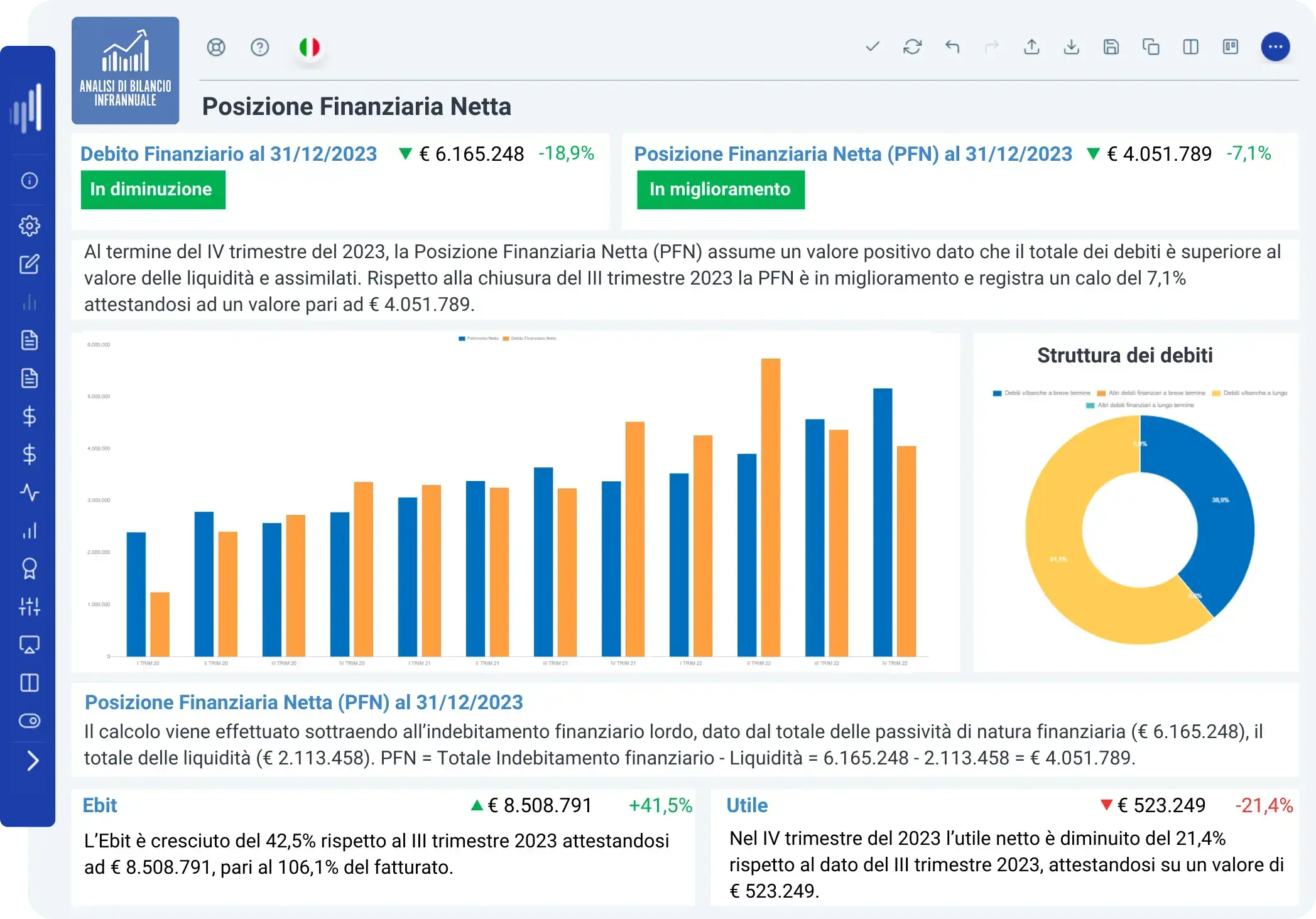
Task: Click the Posizione Finanziaria Netta page title
Action: (x=357, y=107)
